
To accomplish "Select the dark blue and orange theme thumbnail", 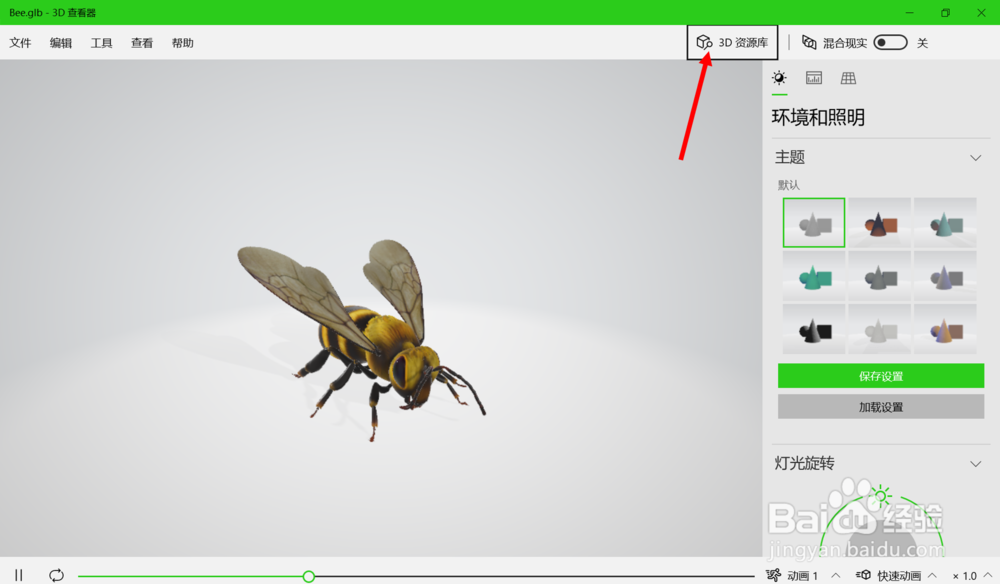I will [x=879, y=223].
